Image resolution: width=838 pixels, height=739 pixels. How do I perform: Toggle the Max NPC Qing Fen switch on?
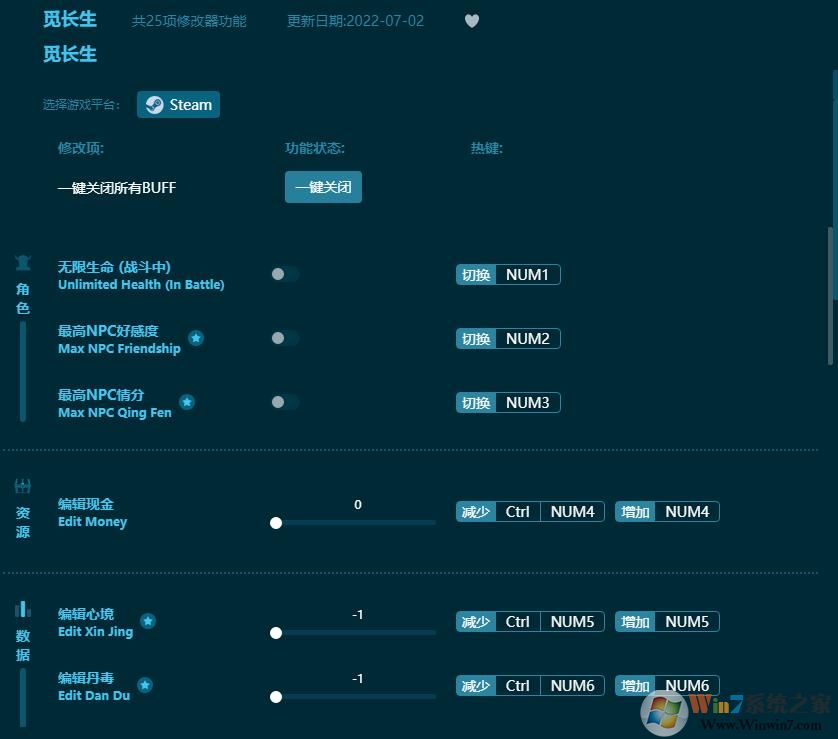click(x=284, y=402)
